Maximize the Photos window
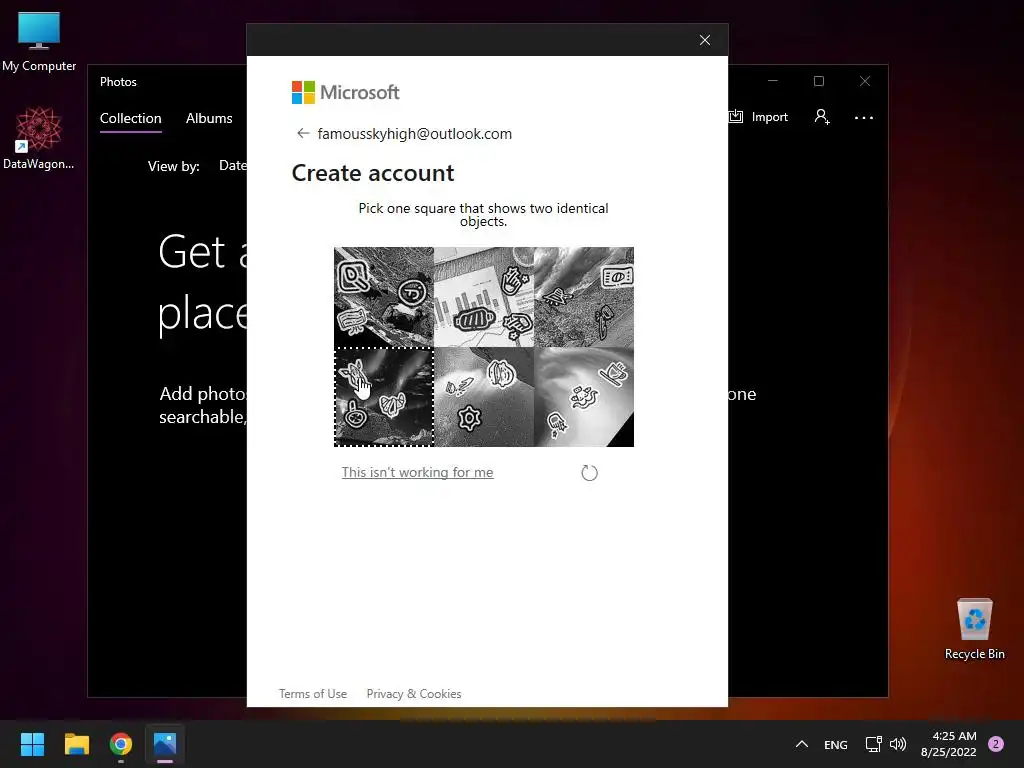 click(x=819, y=81)
